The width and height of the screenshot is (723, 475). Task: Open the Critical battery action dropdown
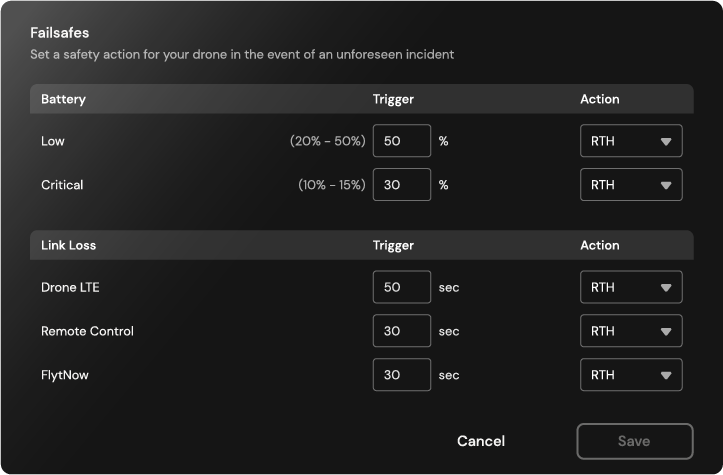click(631, 185)
